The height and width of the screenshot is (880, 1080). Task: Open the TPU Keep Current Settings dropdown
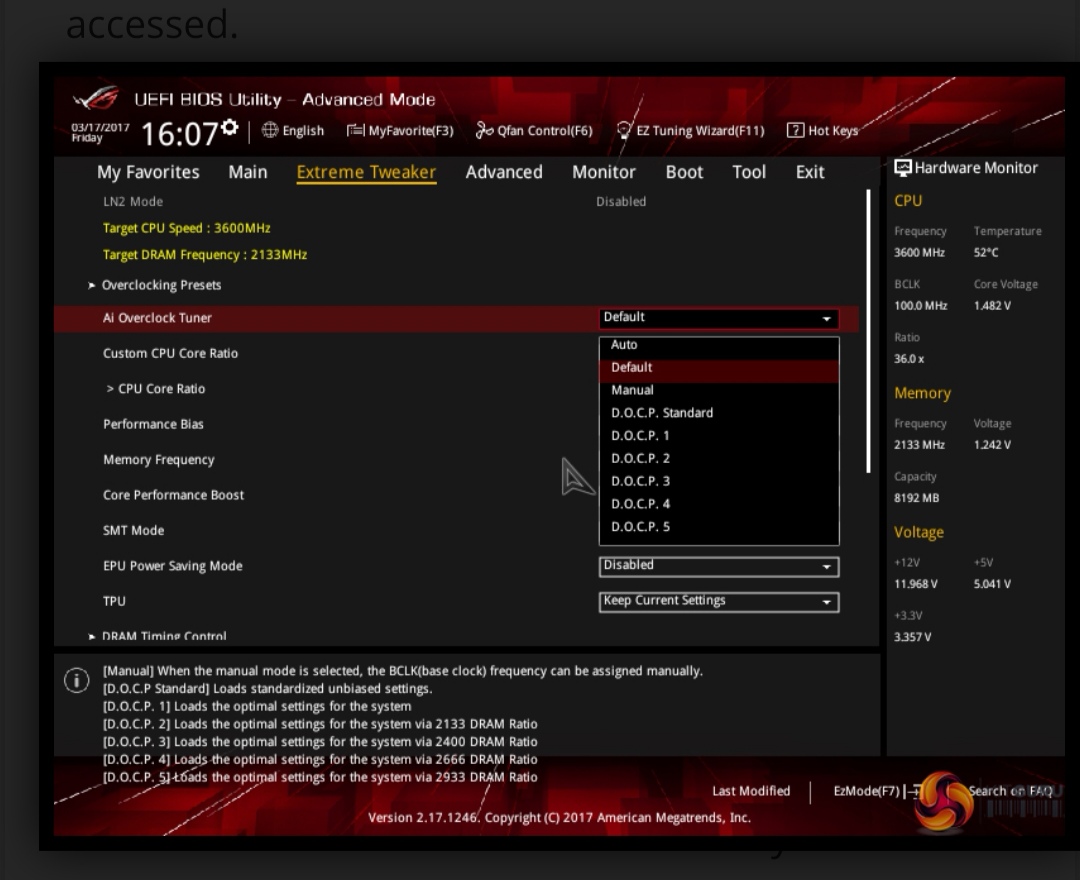click(719, 602)
